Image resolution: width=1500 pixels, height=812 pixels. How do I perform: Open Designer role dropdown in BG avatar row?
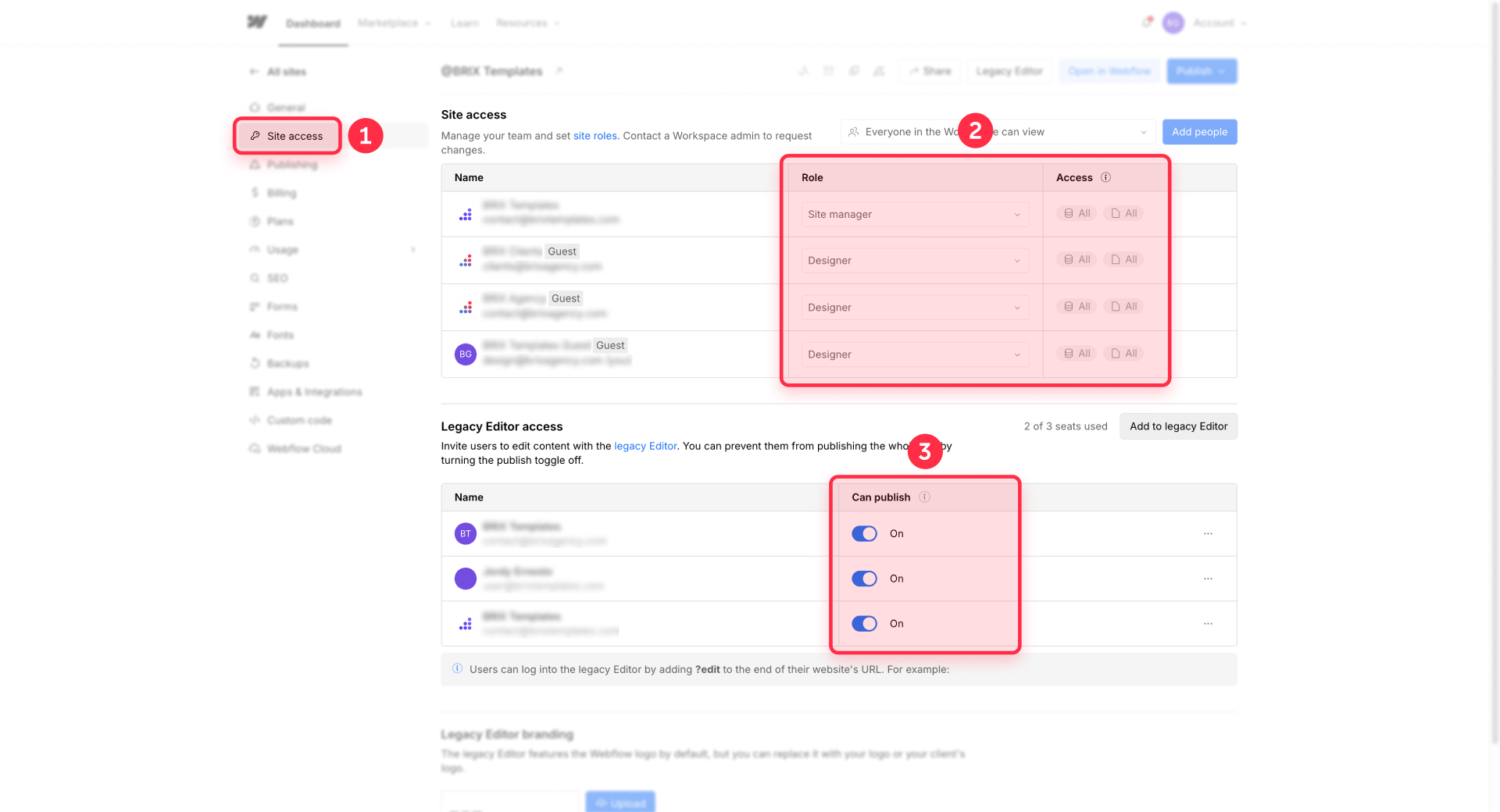[915, 354]
